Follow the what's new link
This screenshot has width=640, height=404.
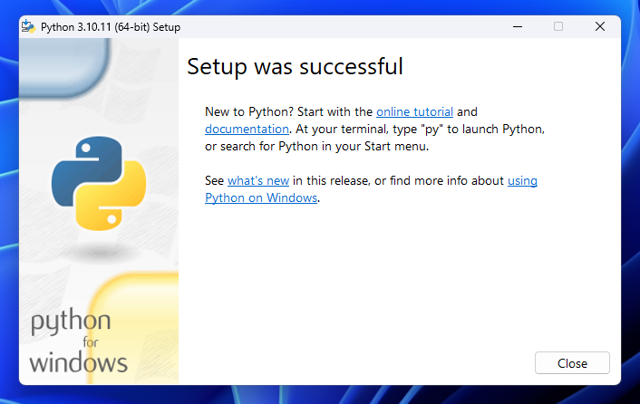tap(258, 181)
